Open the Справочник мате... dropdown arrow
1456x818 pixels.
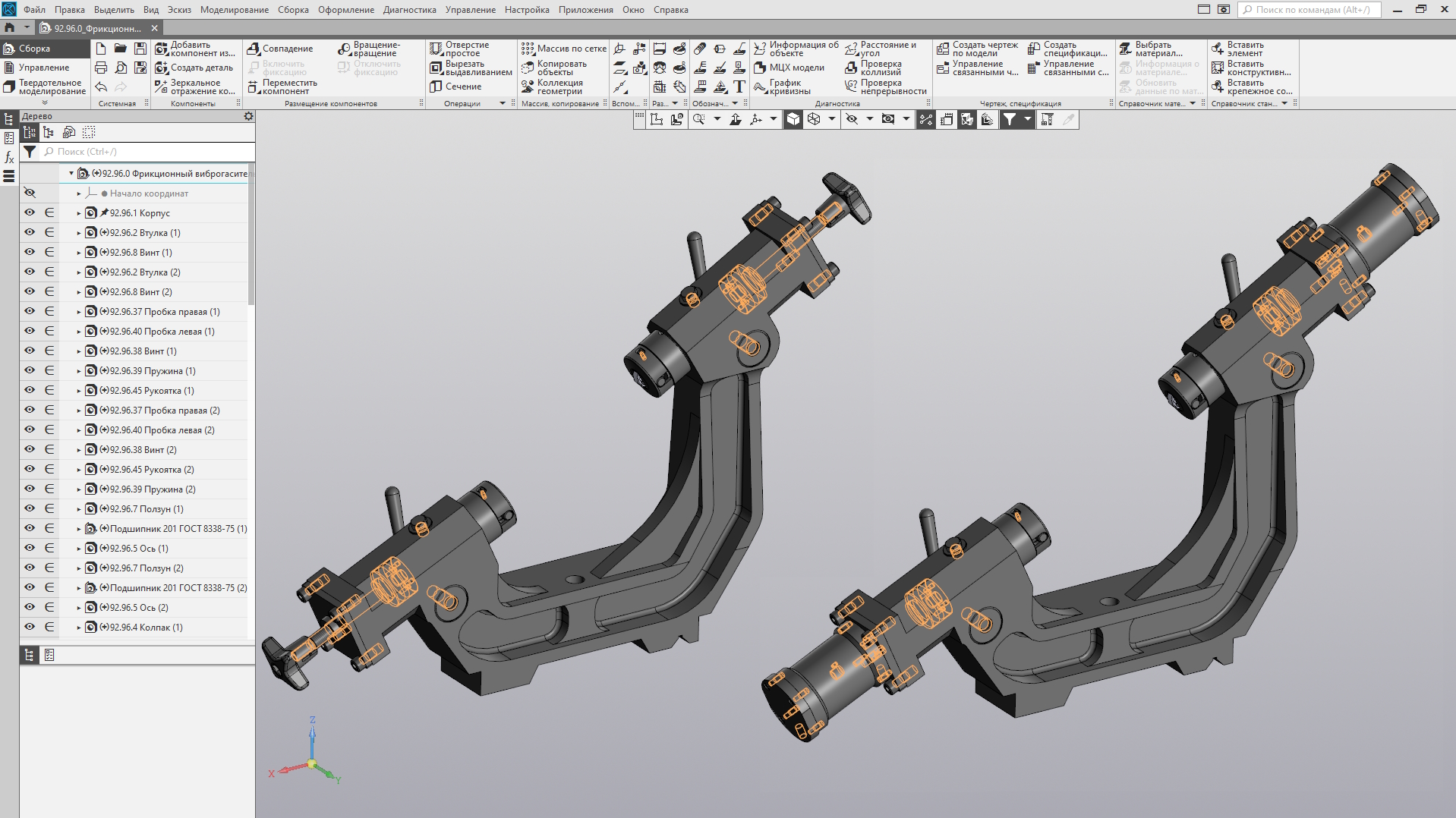coord(1193,103)
